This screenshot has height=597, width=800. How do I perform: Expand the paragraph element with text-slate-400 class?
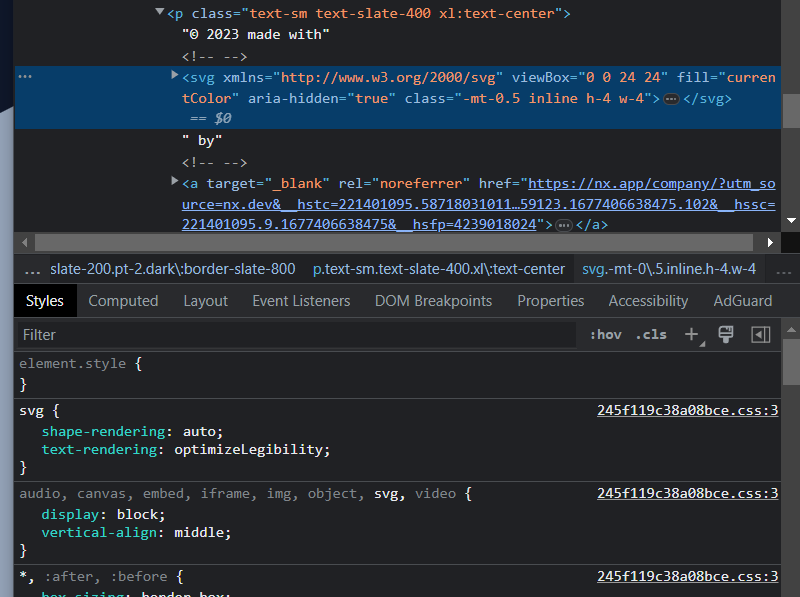[x=159, y=13]
